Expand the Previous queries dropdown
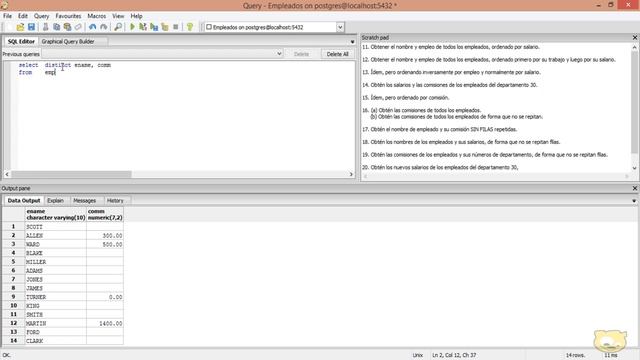Viewport: 640px width, 360px height. 279,54
